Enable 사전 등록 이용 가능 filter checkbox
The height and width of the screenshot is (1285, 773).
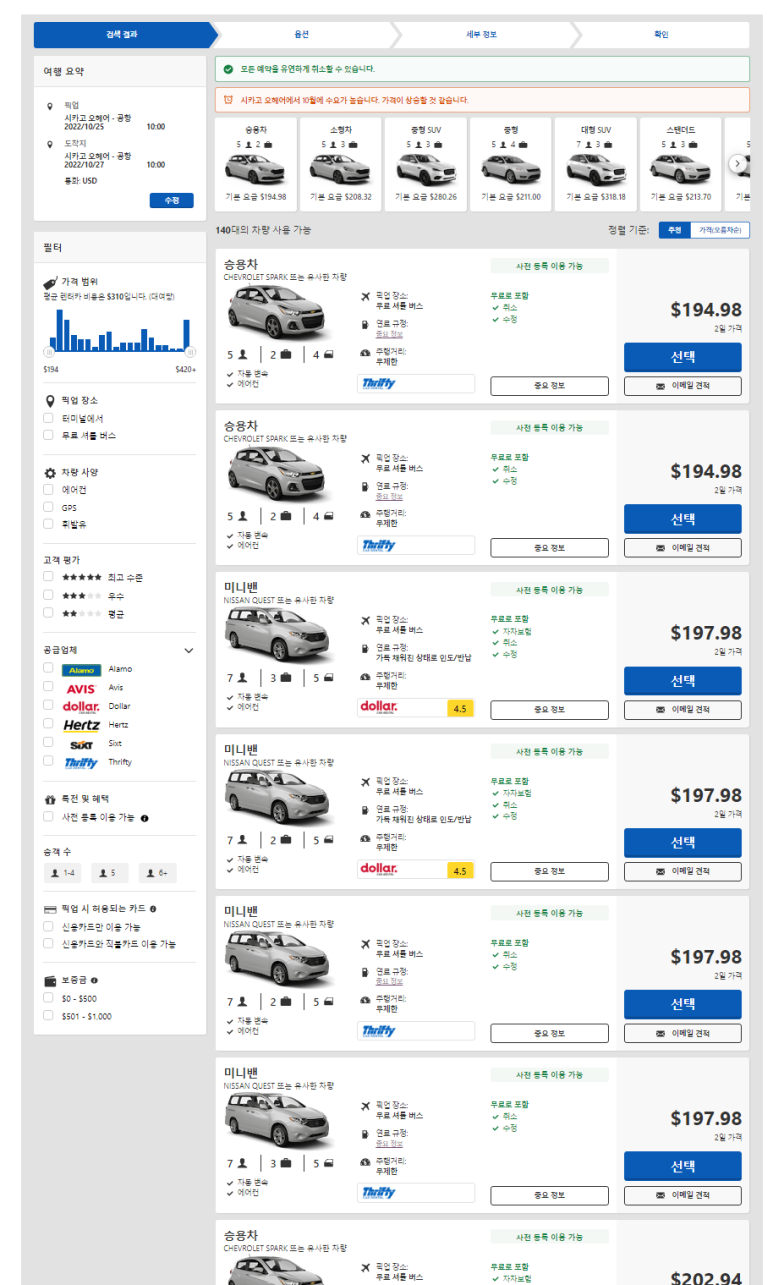tap(48, 817)
